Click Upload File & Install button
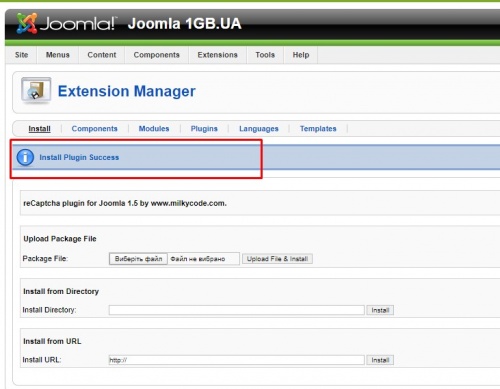This screenshot has width=500, height=389. (277, 259)
